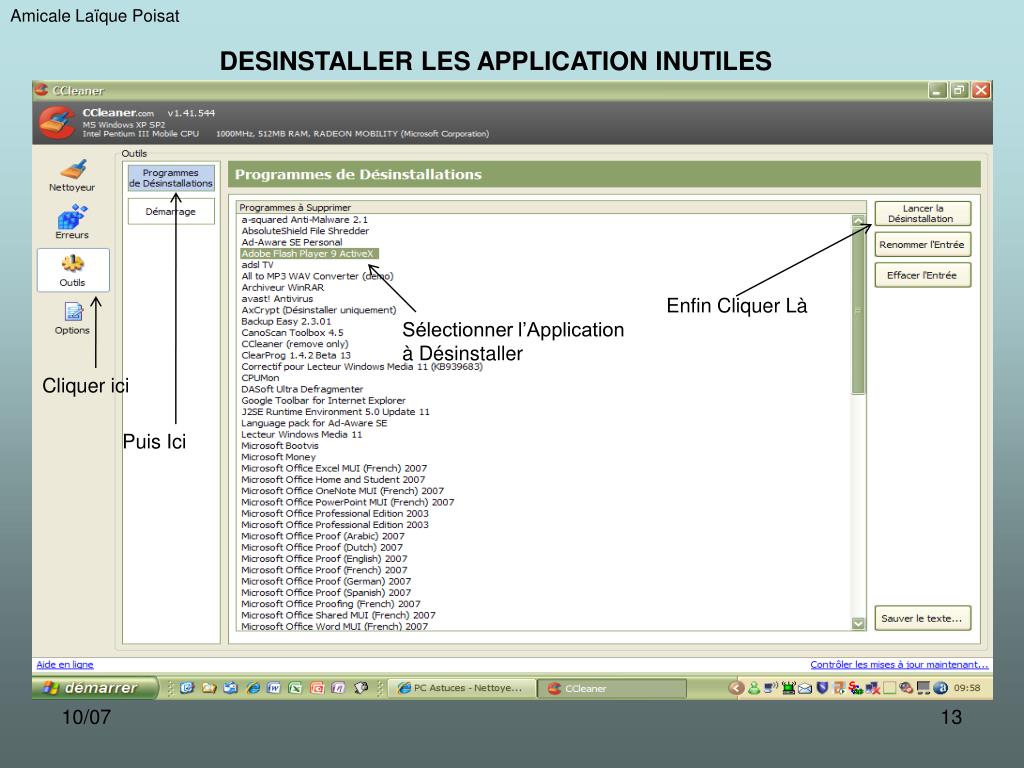Select Microsoft Office Proof (German) 2007
The height and width of the screenshot is (768, 1024).
click(326, 581)
